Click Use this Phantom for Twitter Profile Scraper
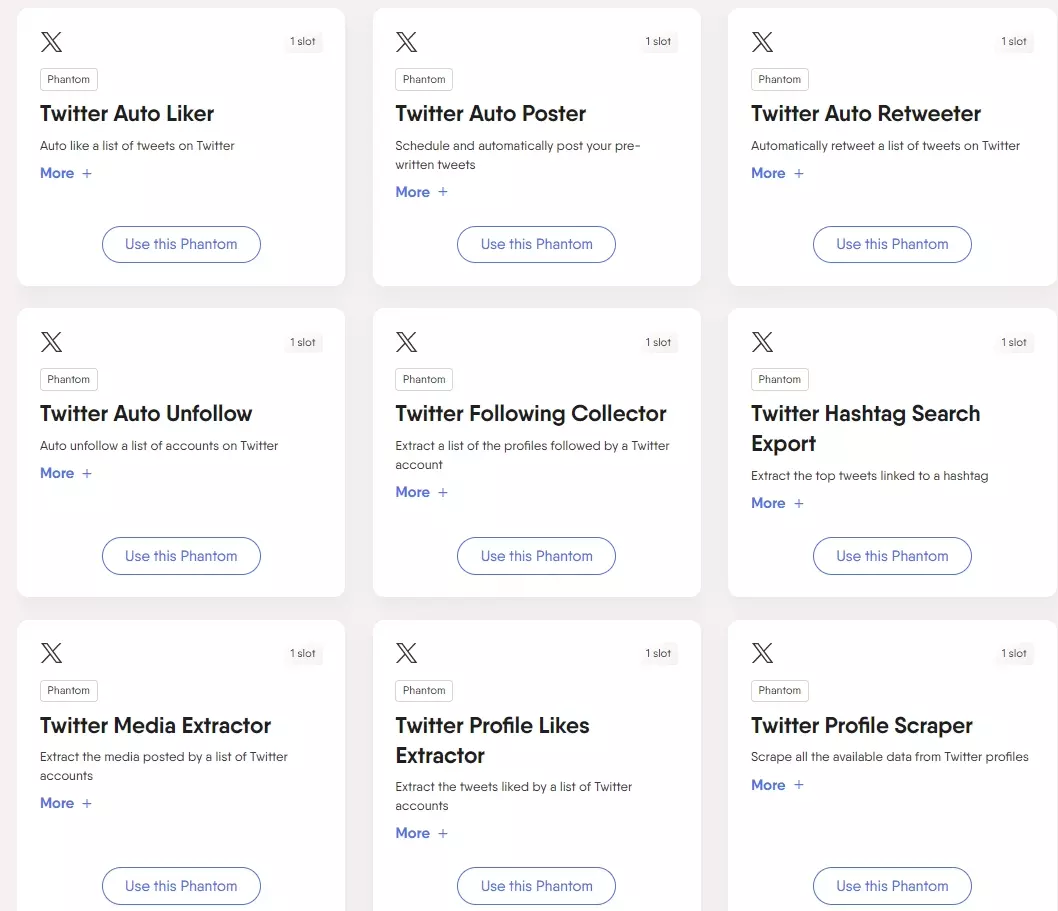This screenshot has width=1058, height=911. (891, 886)
